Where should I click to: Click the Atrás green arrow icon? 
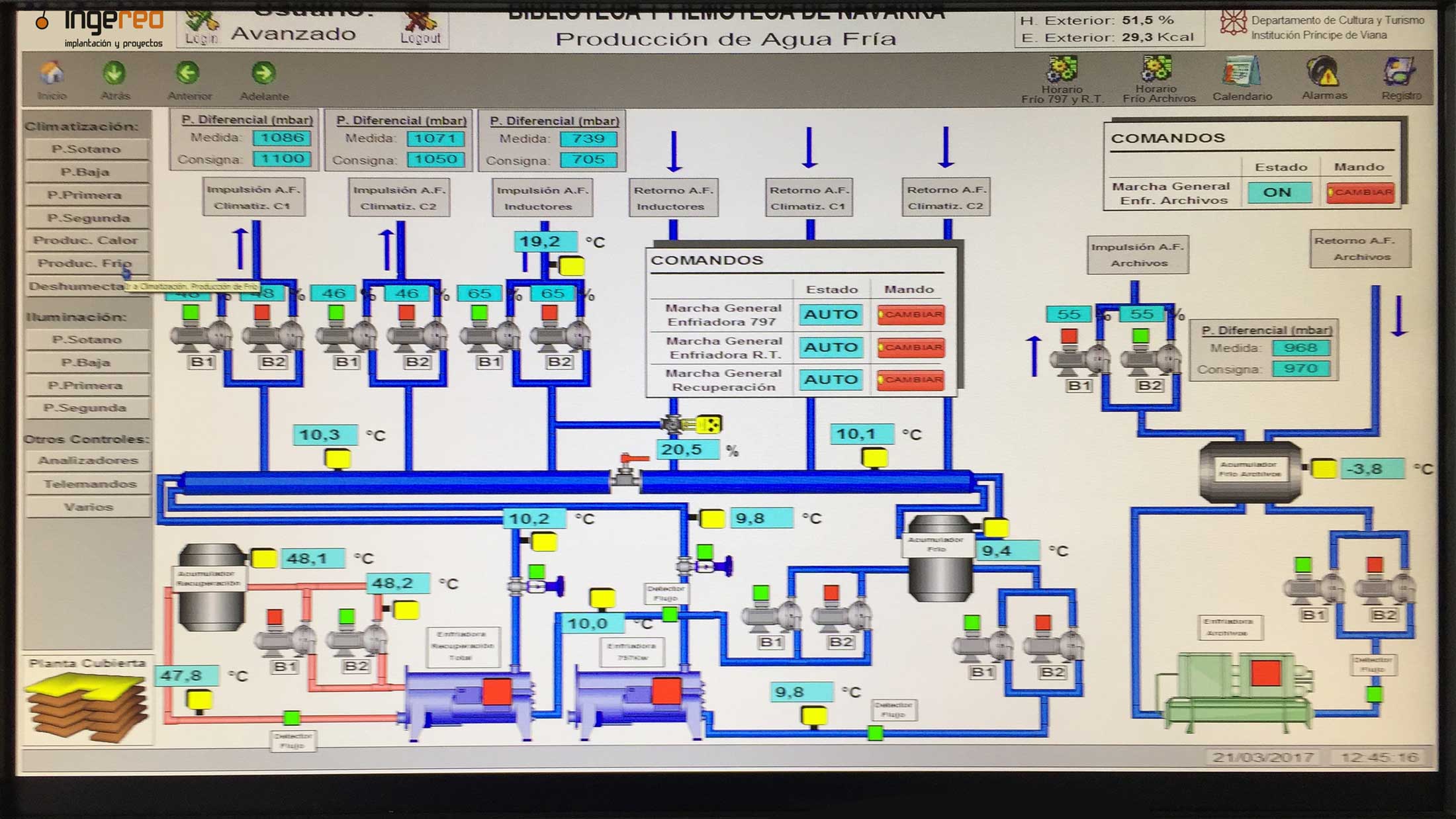click(x=114, y=73)
